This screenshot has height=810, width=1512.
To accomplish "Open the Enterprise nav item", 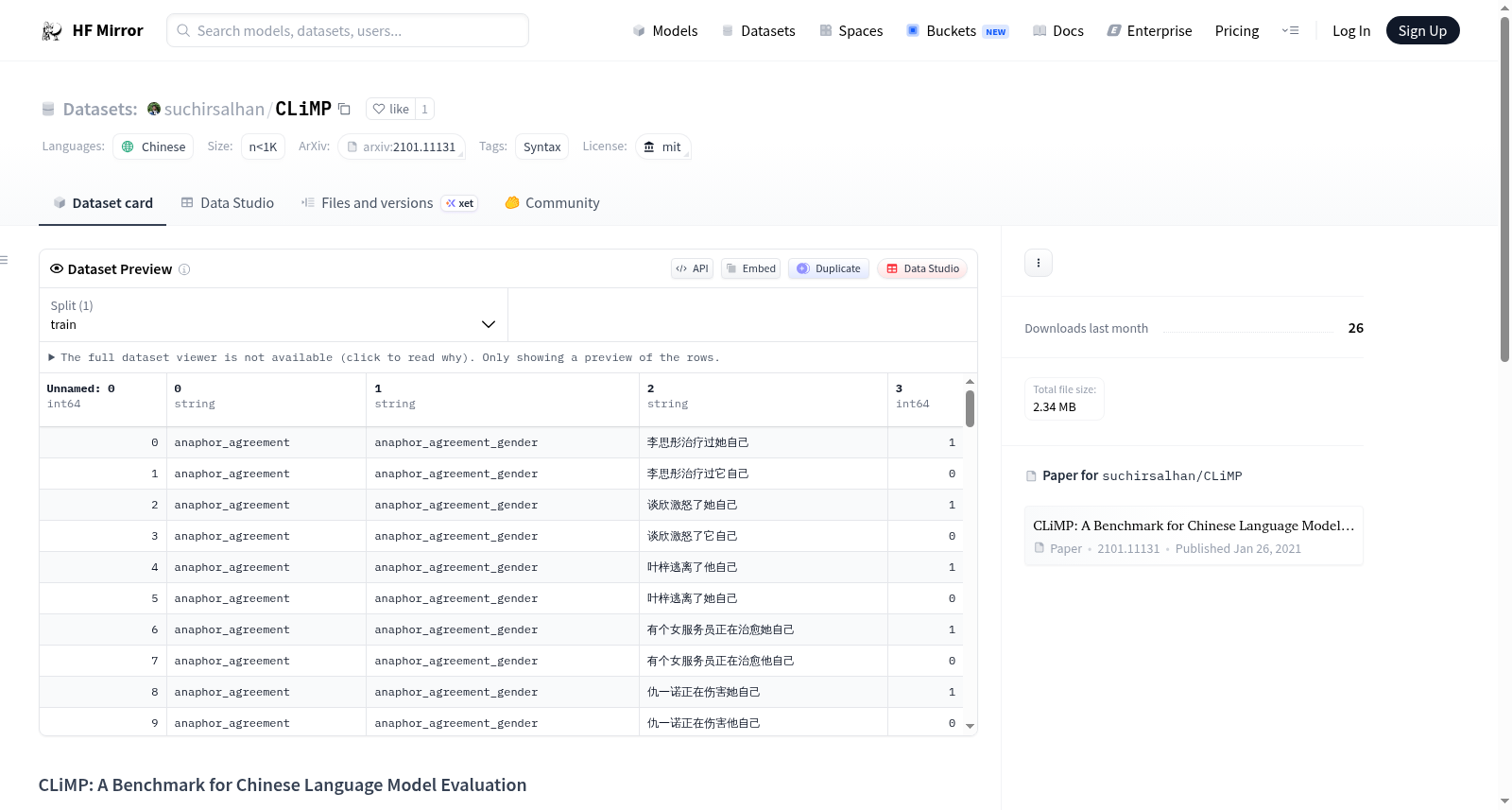I will 1150,30.
